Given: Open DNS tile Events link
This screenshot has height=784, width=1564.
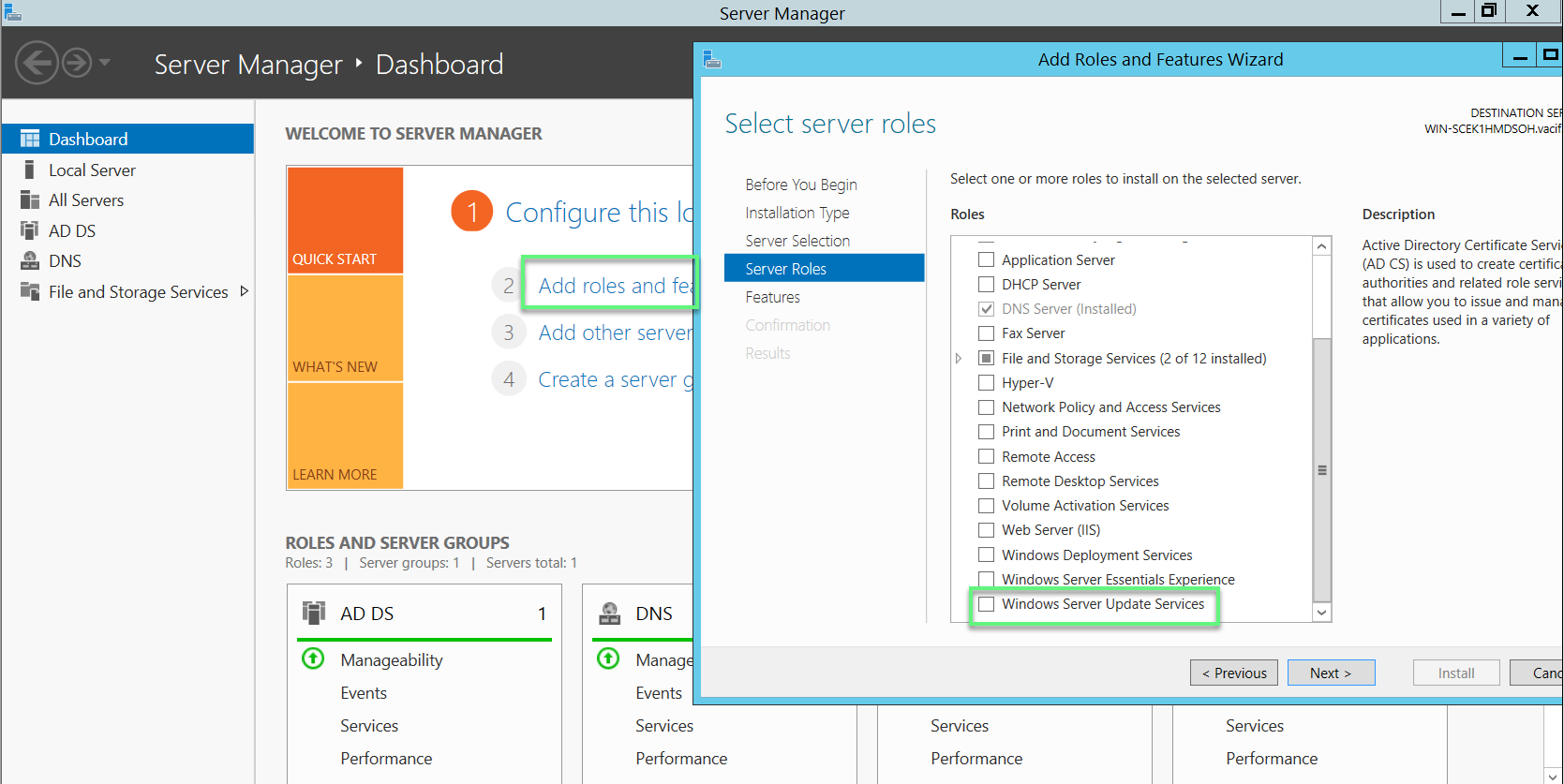Looking at the screenshot, I should click(x=659, y=693).
